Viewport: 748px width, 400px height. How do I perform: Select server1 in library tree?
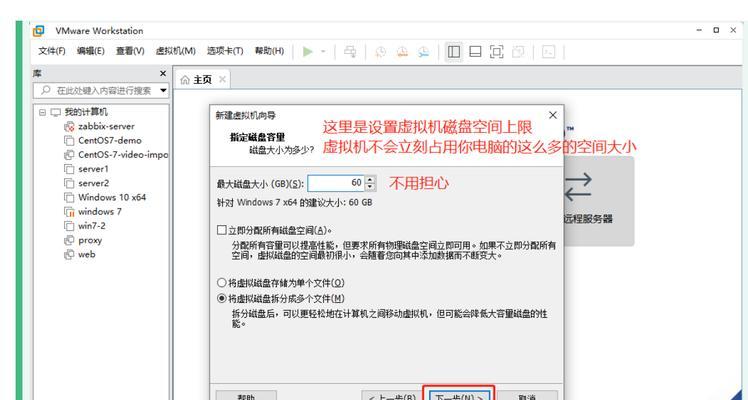click(x=94, y=169)
